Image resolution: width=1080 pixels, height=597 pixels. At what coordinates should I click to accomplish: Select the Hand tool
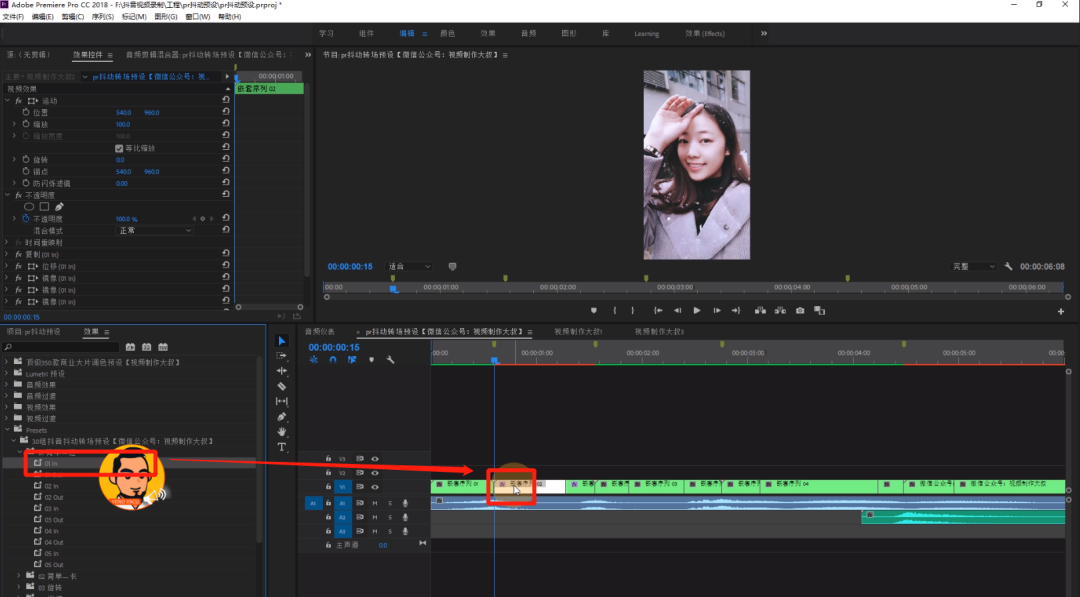[282, 432]
